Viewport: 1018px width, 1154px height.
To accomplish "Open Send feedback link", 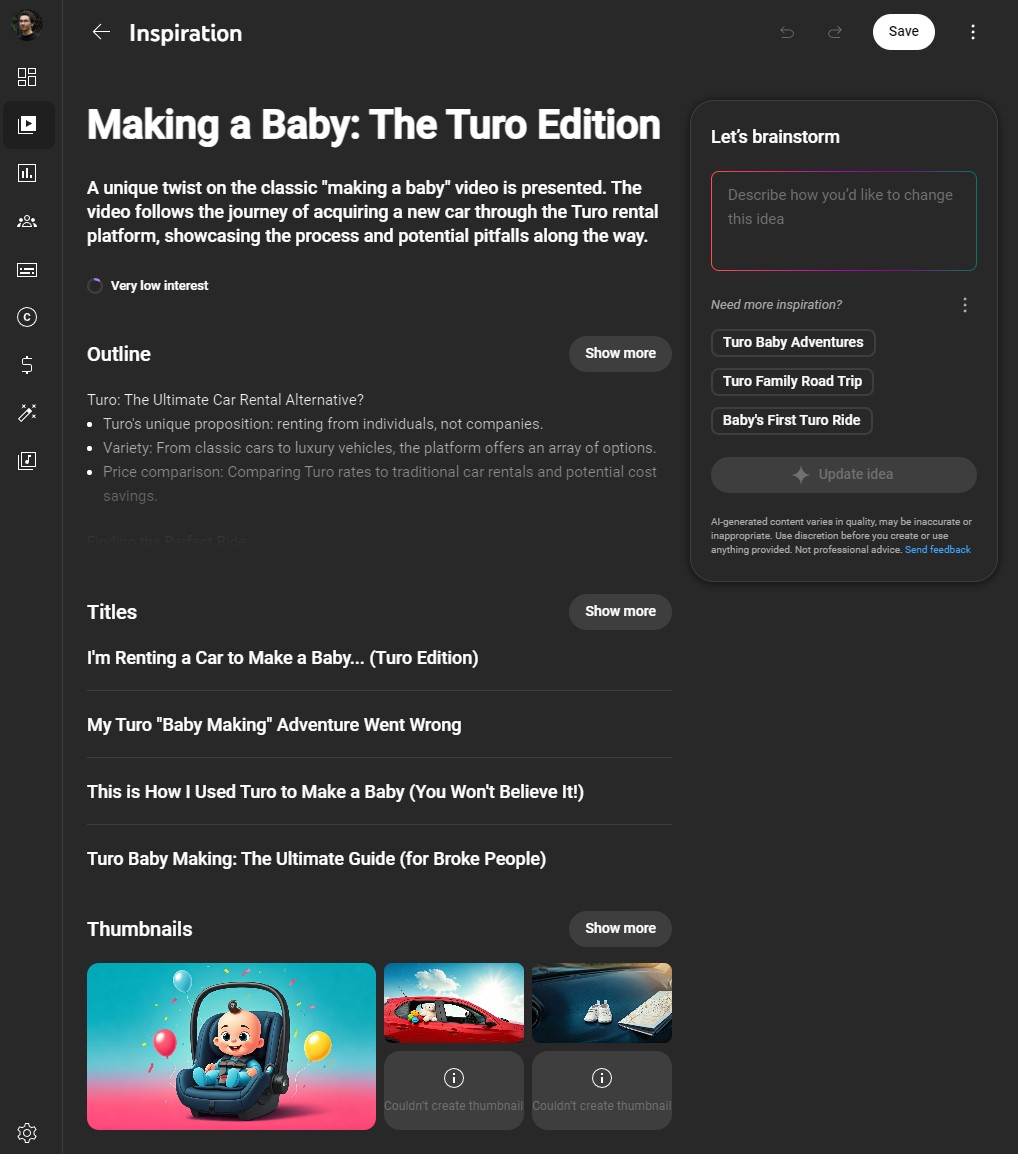I will click(x=938, y=549).
